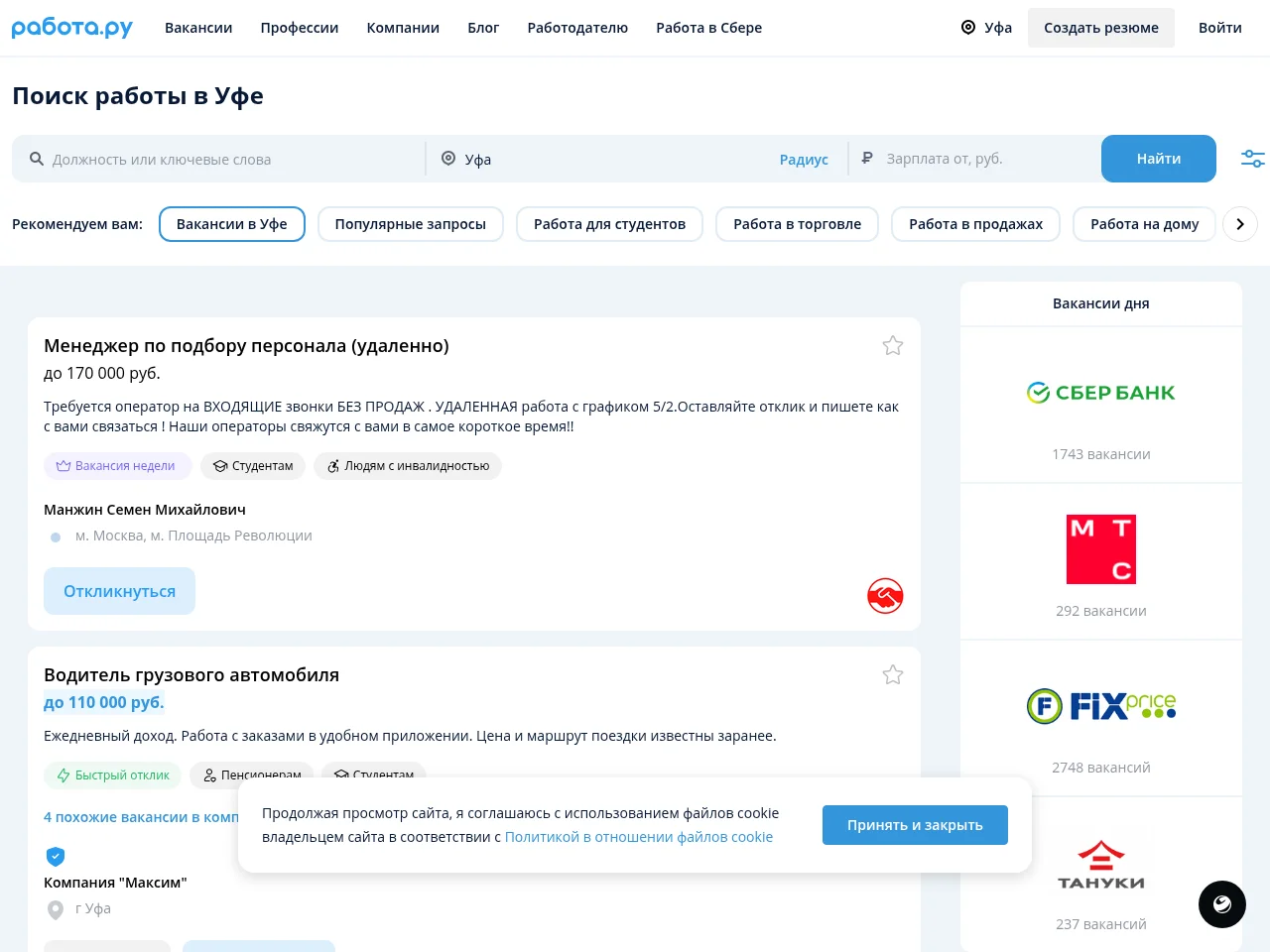Click the Найти search button
1270x952 pixels.
[1159, 159]
